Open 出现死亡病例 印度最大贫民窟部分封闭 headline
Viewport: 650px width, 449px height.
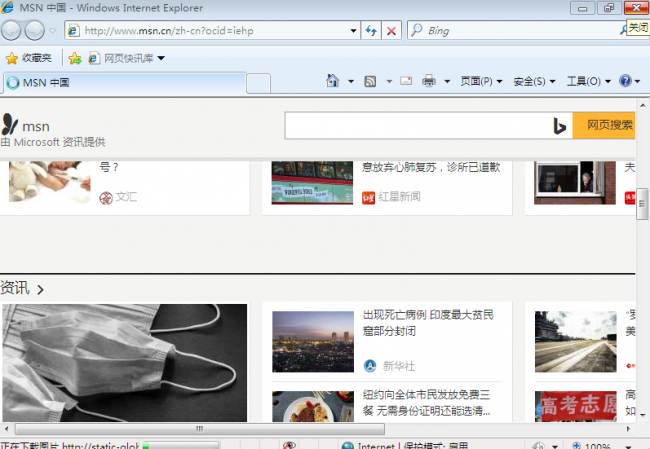(428, 323)
